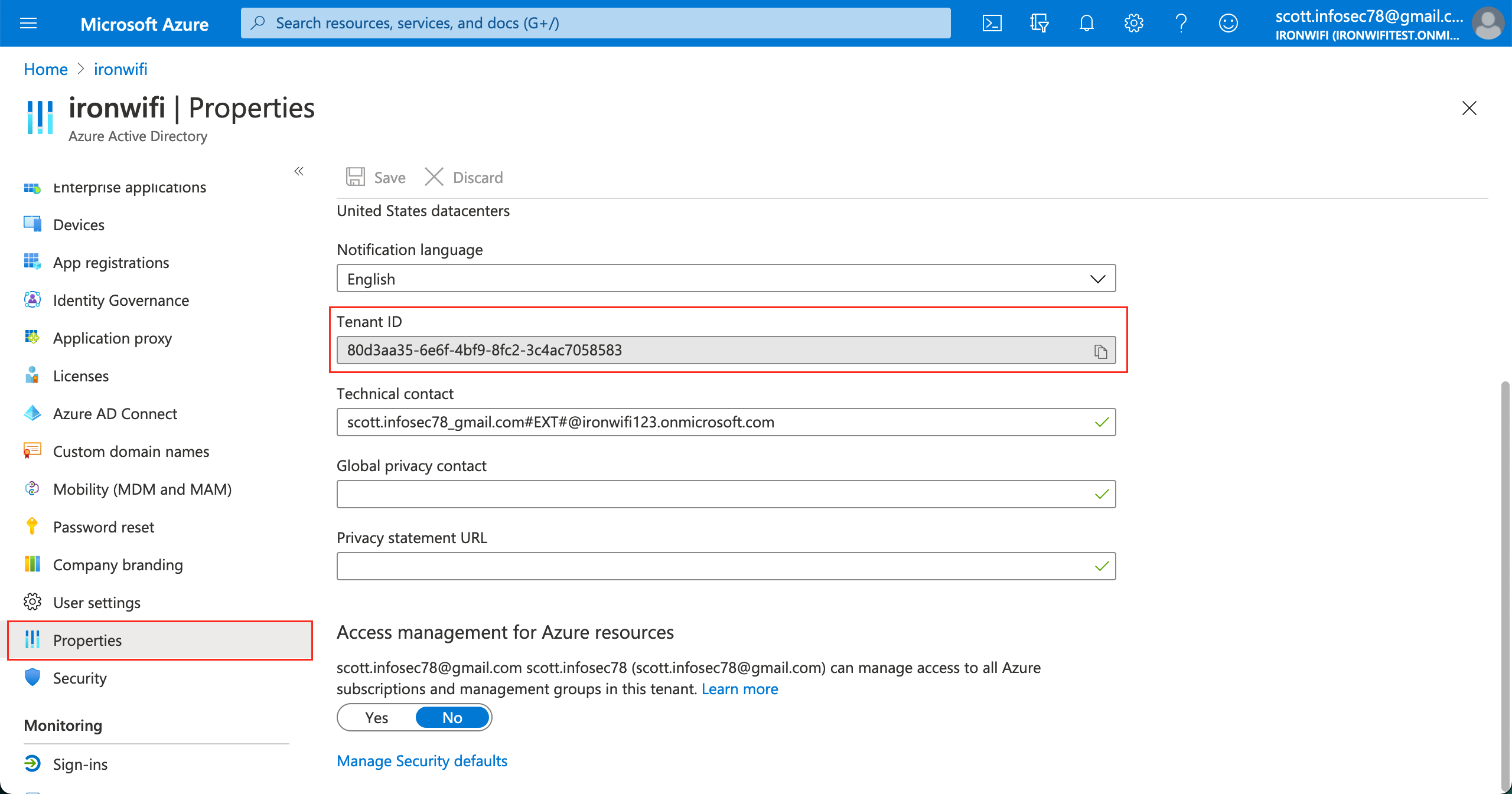The image size is (1512, 794).
Task: Open the Azure AD Connect icon
Action: (x=32, y=413)
